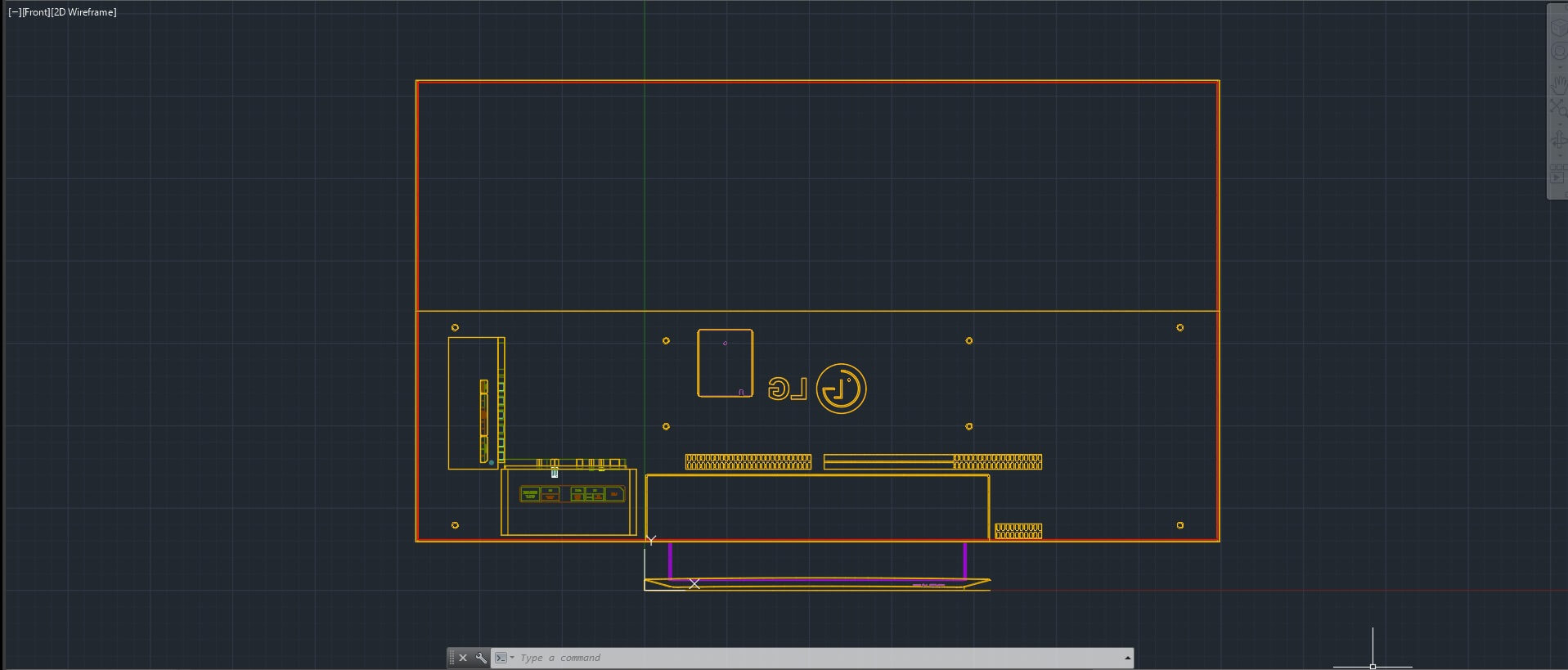
Task: Expand dropdown arrow beside command prompt icon
Action: tap(513, 658)
